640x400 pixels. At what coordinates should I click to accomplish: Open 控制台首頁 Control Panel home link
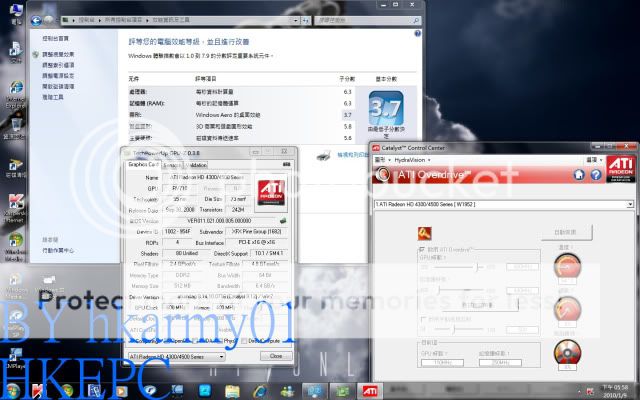point(56,38)
